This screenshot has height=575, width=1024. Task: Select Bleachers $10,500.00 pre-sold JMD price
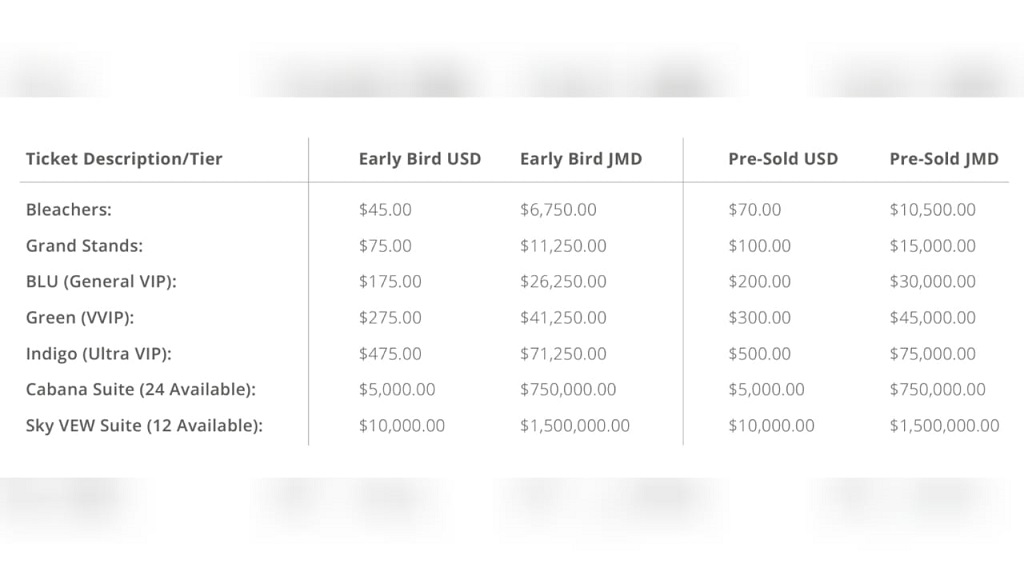933,210
